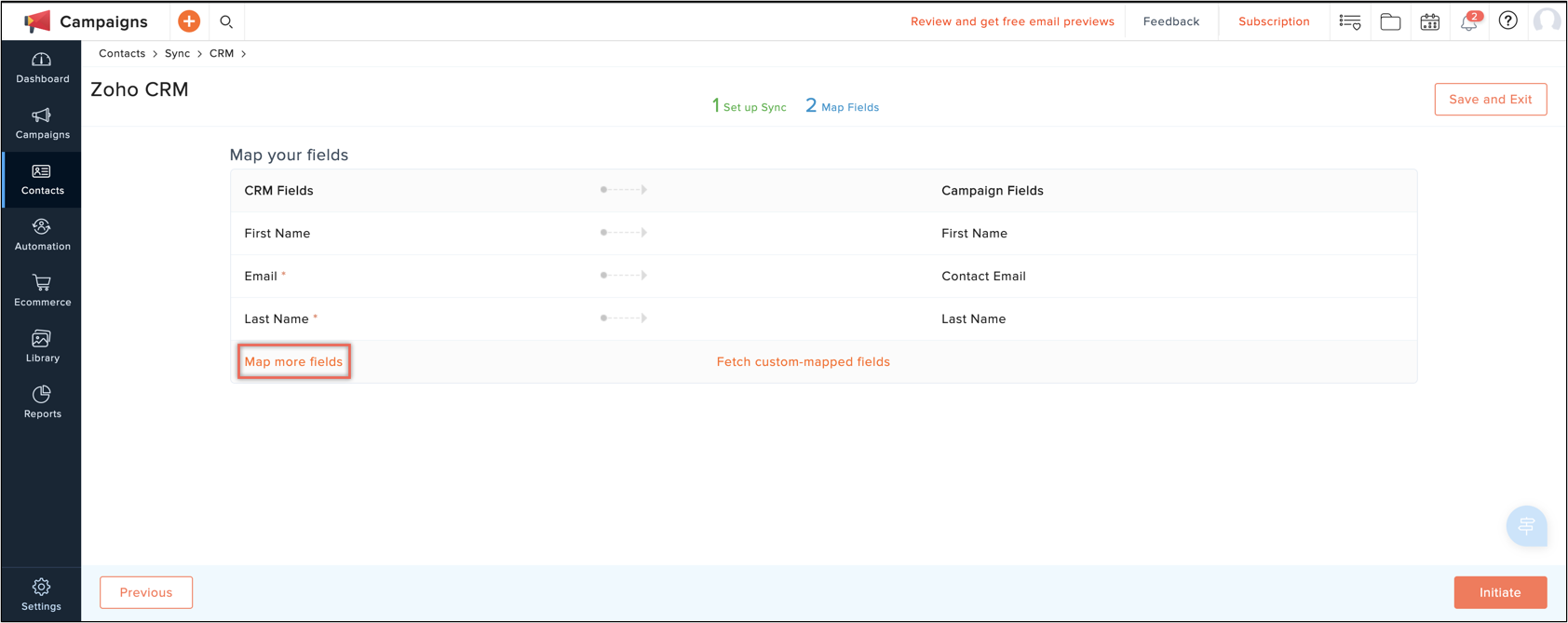Open the folder icon in the top bar
The height and width of the screenshot is (623, 1568).
pyautogui.click(x=1390, y=21)
